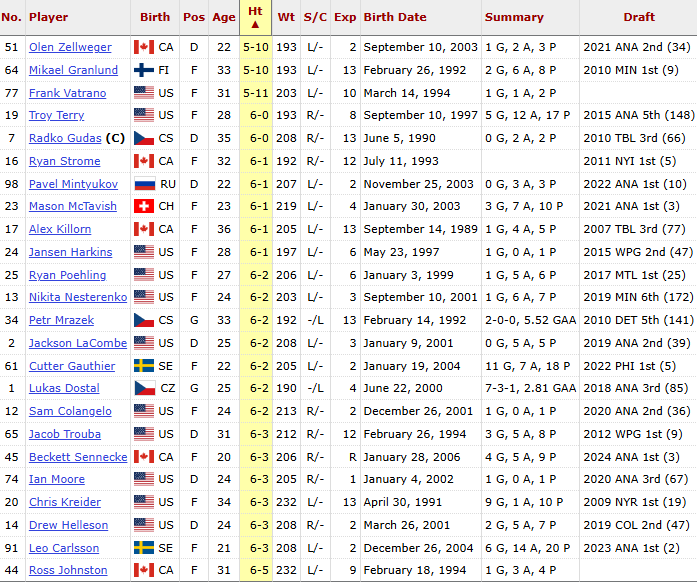The height and width of the screenshot is (582, 697).
Task: Sort by Exp column header
Action: pyautogui.click(x=345, y=17)
